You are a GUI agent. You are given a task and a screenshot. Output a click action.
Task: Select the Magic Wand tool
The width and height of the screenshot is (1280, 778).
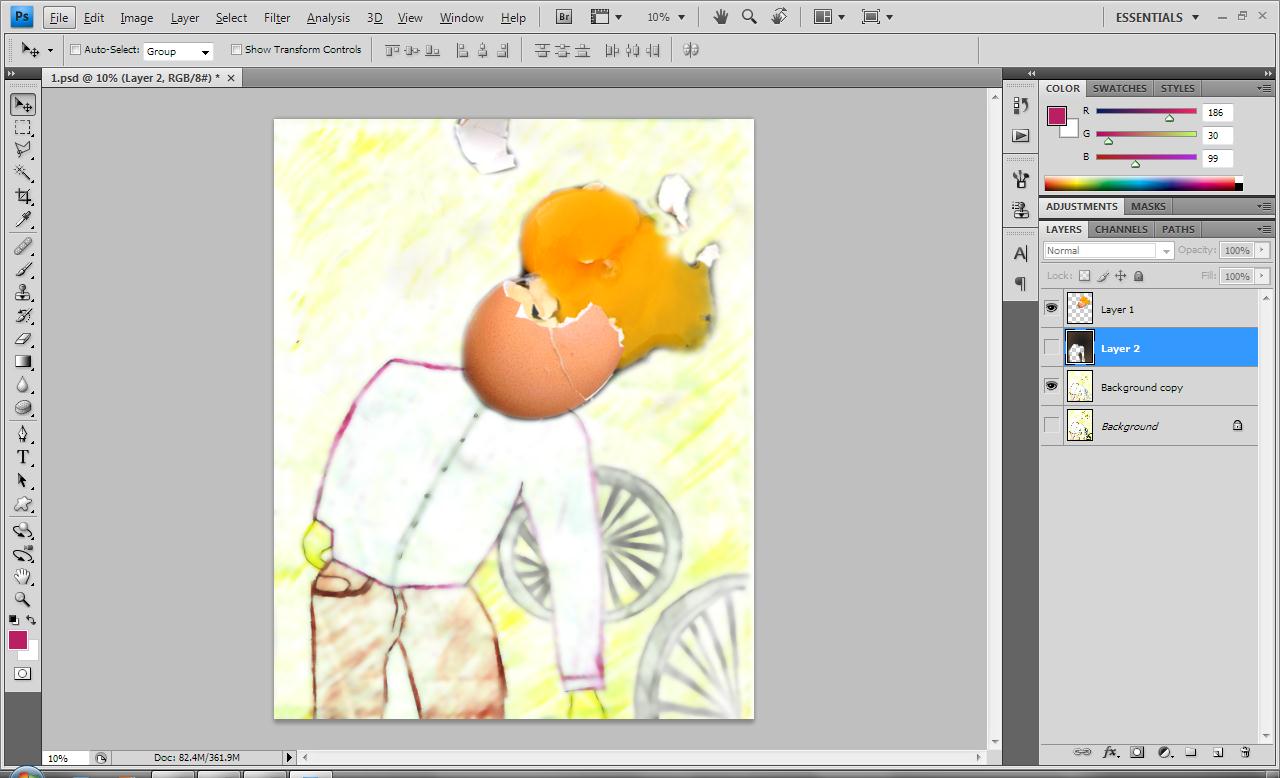[x=22, y=174]
